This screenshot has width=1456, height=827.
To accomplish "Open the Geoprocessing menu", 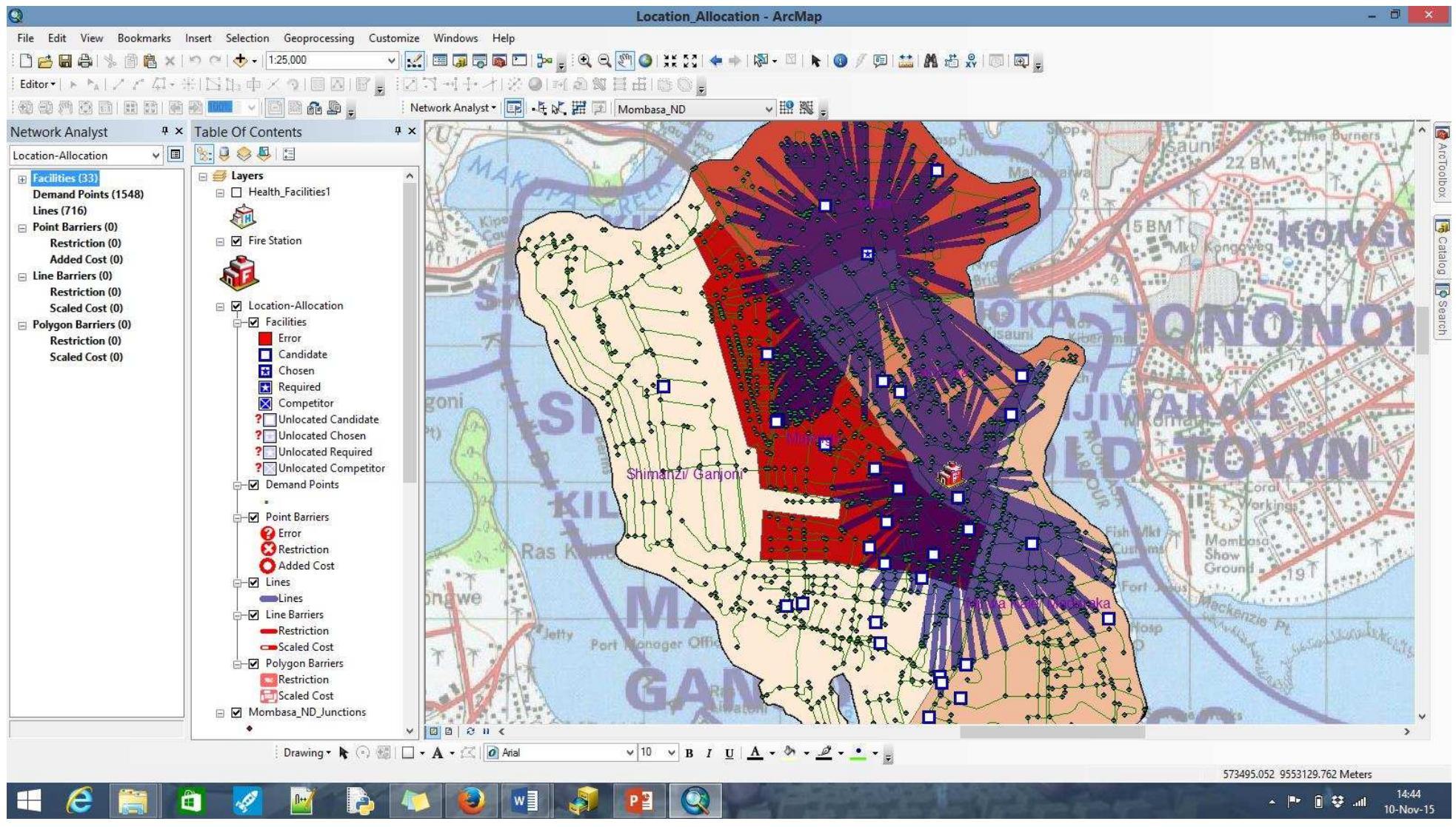I will coord(320,38).
